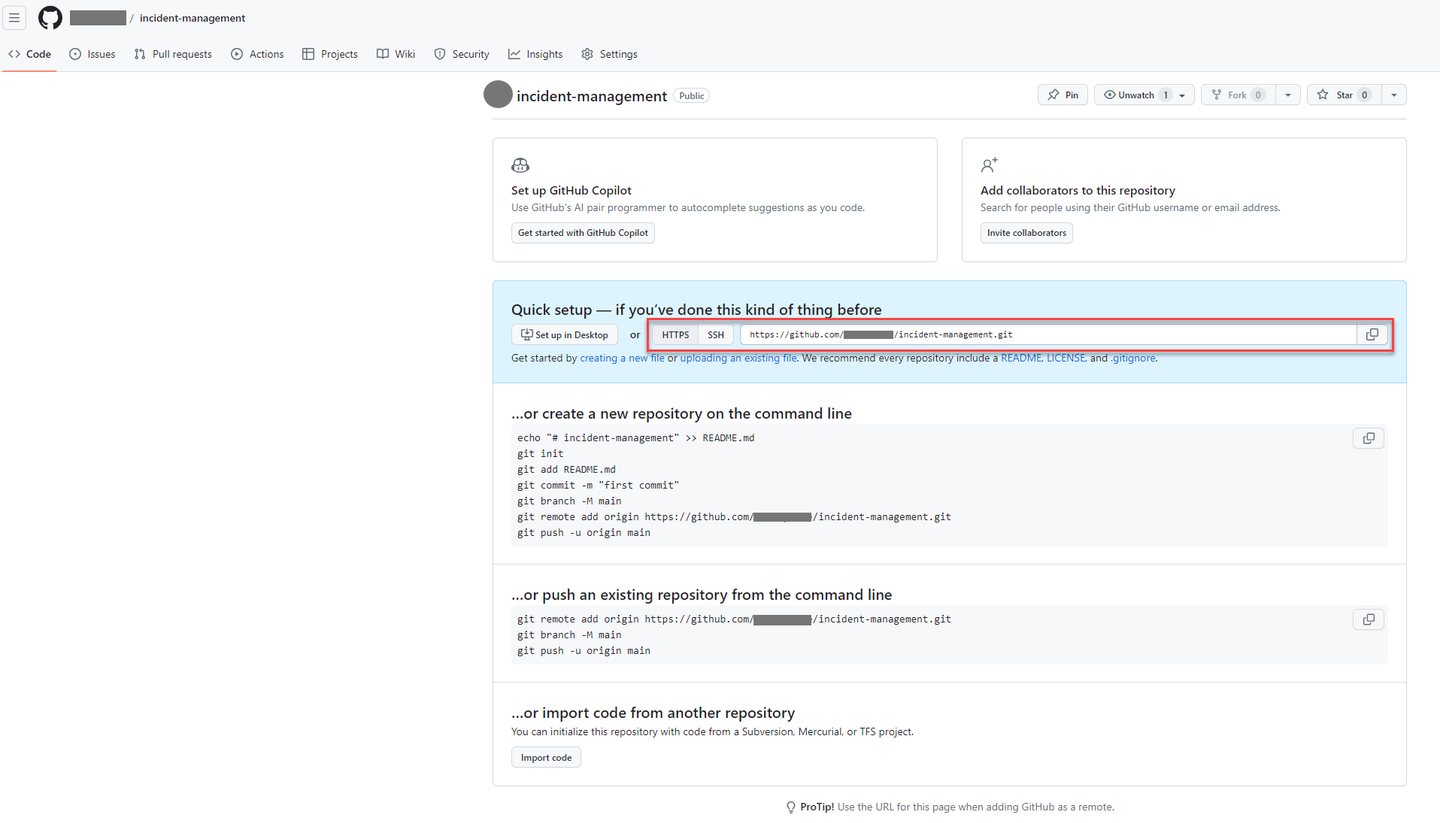Screen dimensions: 1440x823
Task: Star the incident-management repository
Action: tap(1344, 95)
